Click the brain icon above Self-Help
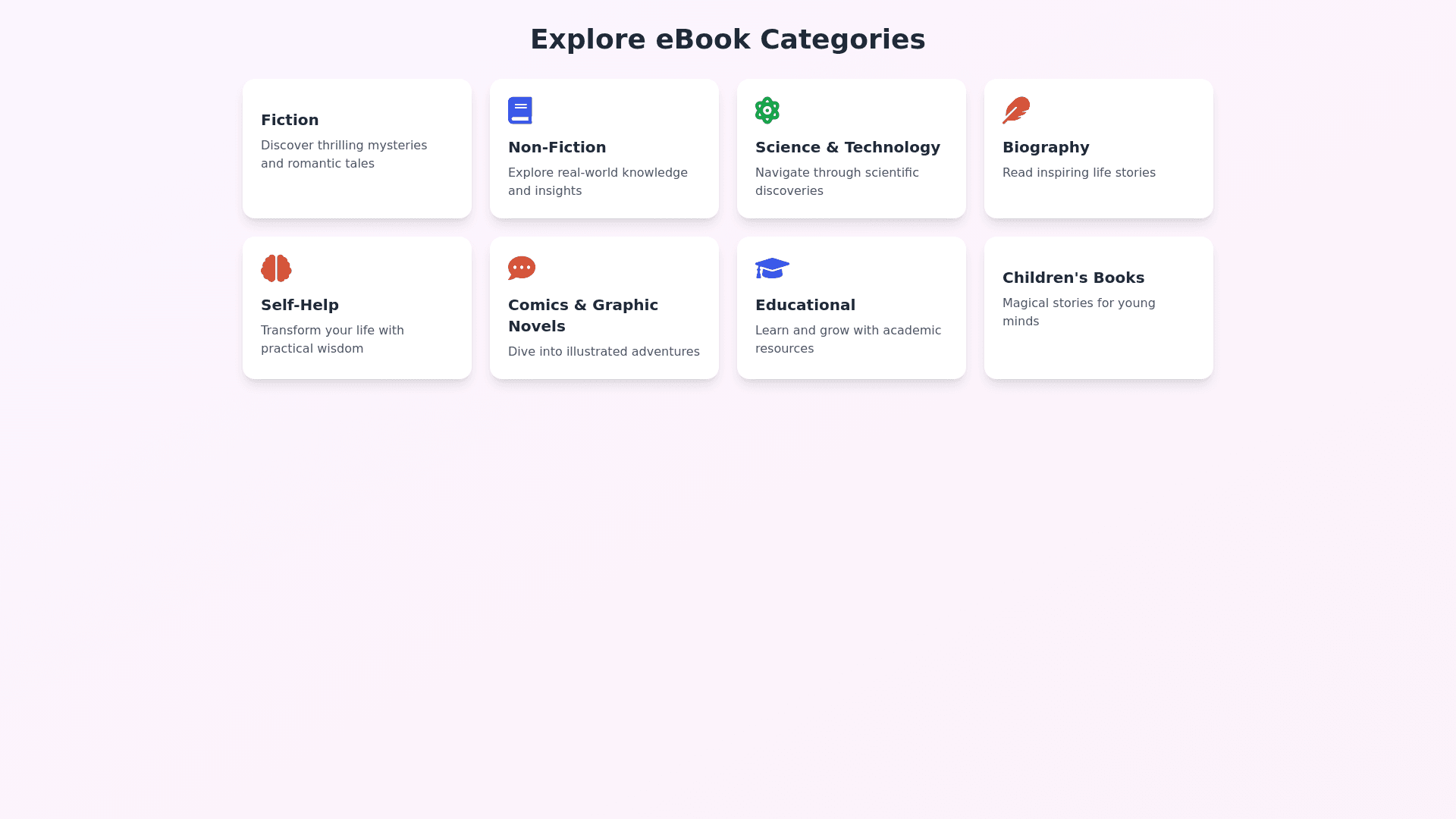The height and width of the screenshot is (819, 1456). [276, 268]
